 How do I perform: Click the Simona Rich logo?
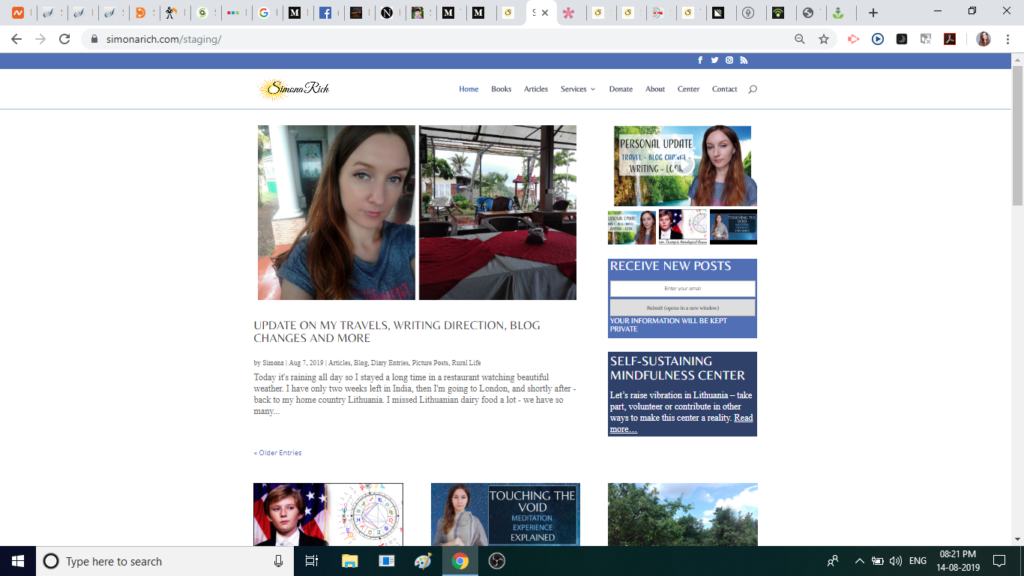click(295, 89)
